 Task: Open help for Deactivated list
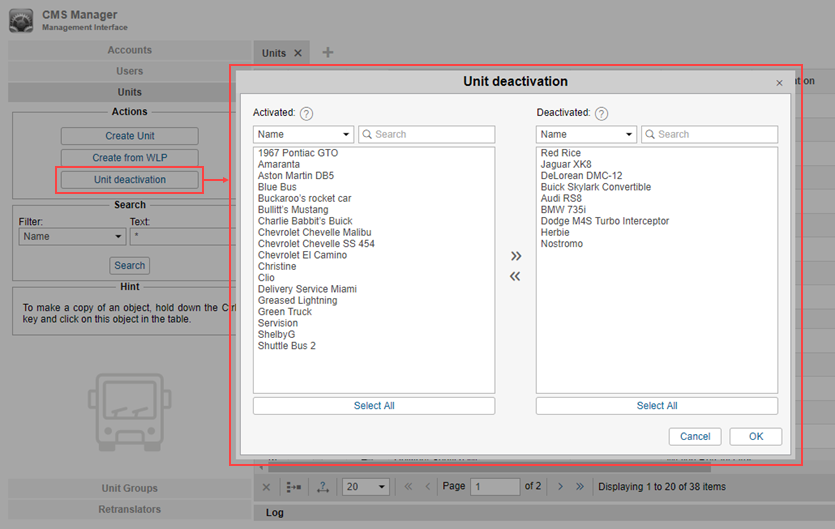tap(601, 113)
